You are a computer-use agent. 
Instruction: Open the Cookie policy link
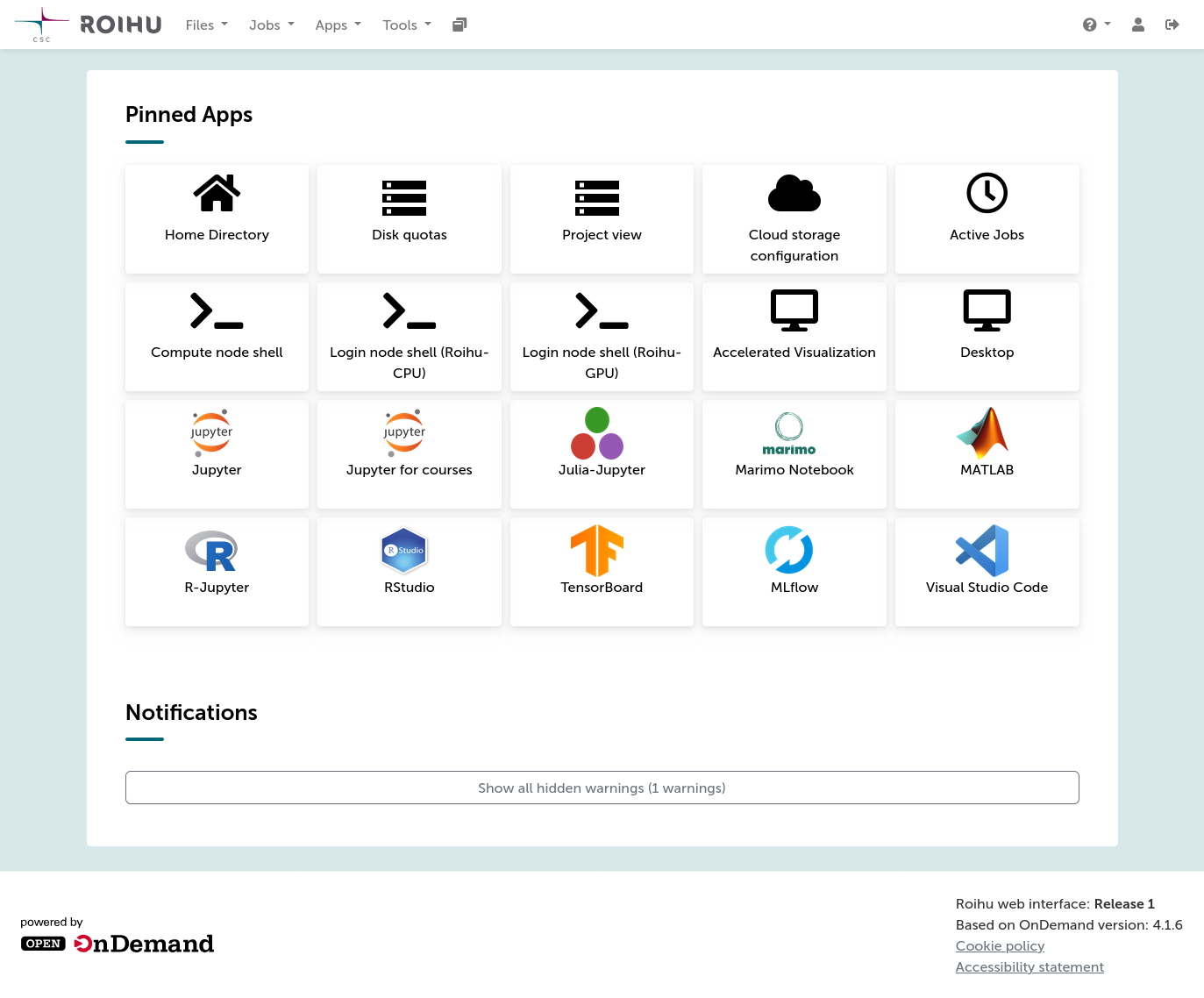click(1000, 945)
